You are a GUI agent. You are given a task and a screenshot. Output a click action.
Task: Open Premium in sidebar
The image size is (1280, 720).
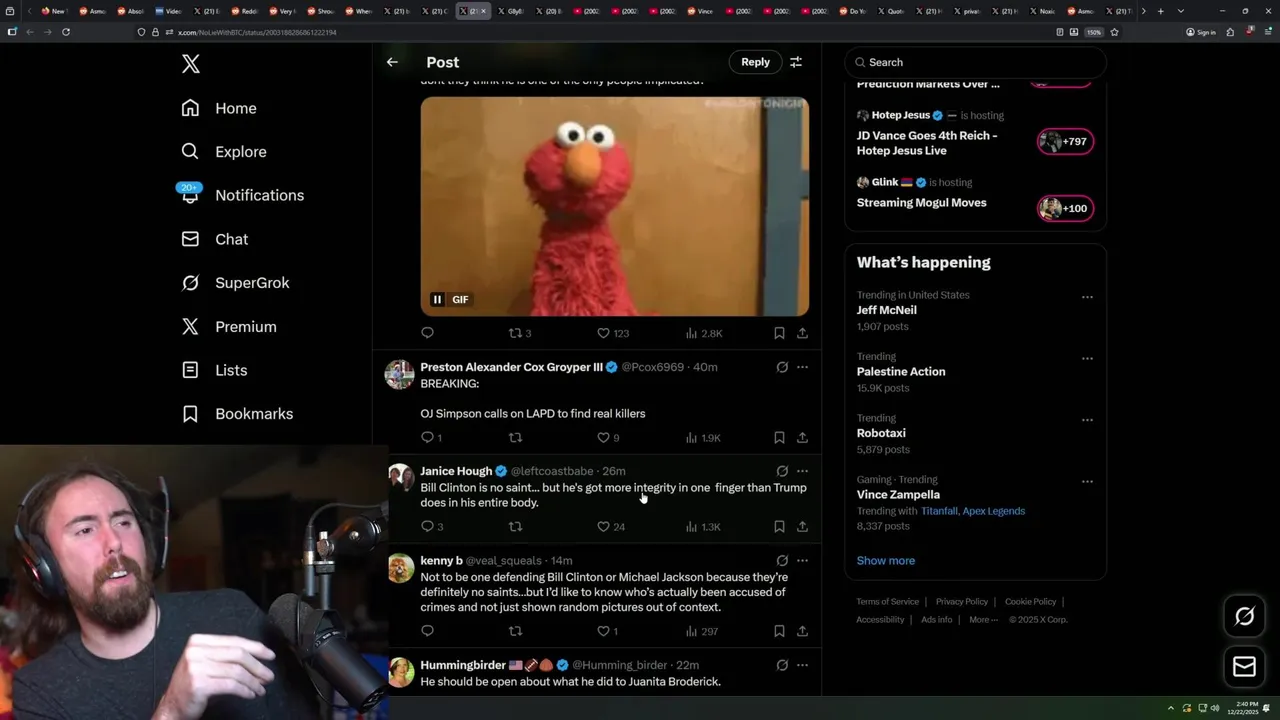229,327
